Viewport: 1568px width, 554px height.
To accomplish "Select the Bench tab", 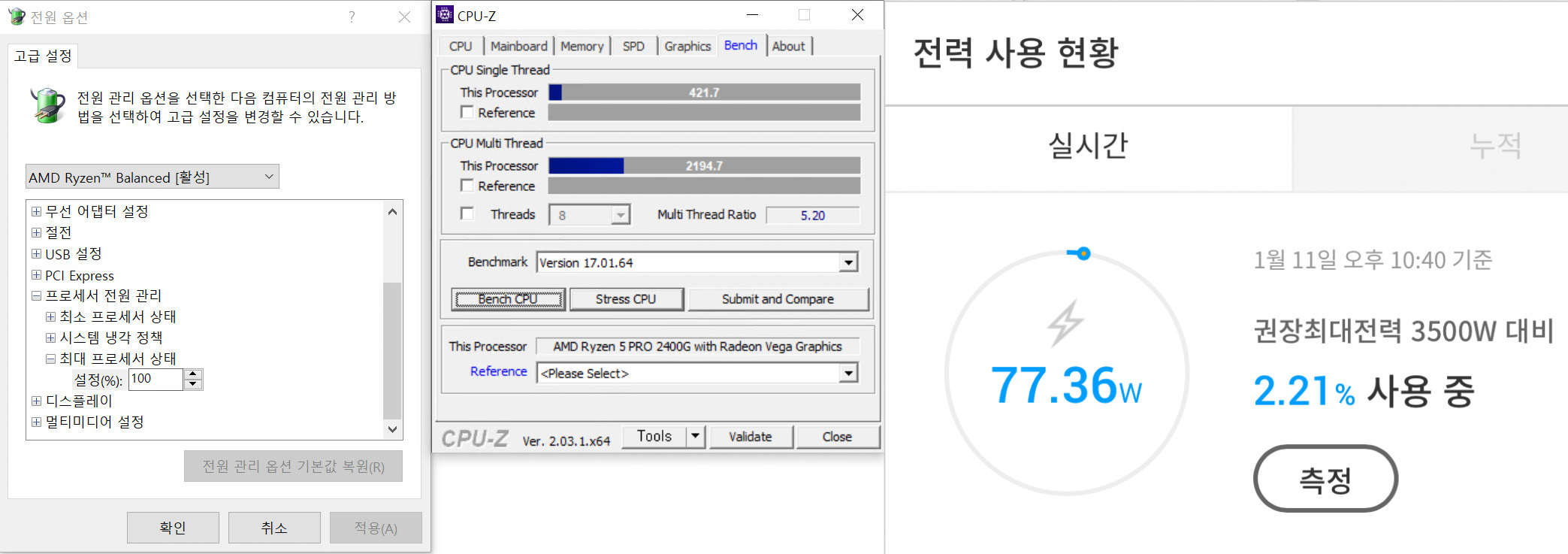I will pos(741,45).
